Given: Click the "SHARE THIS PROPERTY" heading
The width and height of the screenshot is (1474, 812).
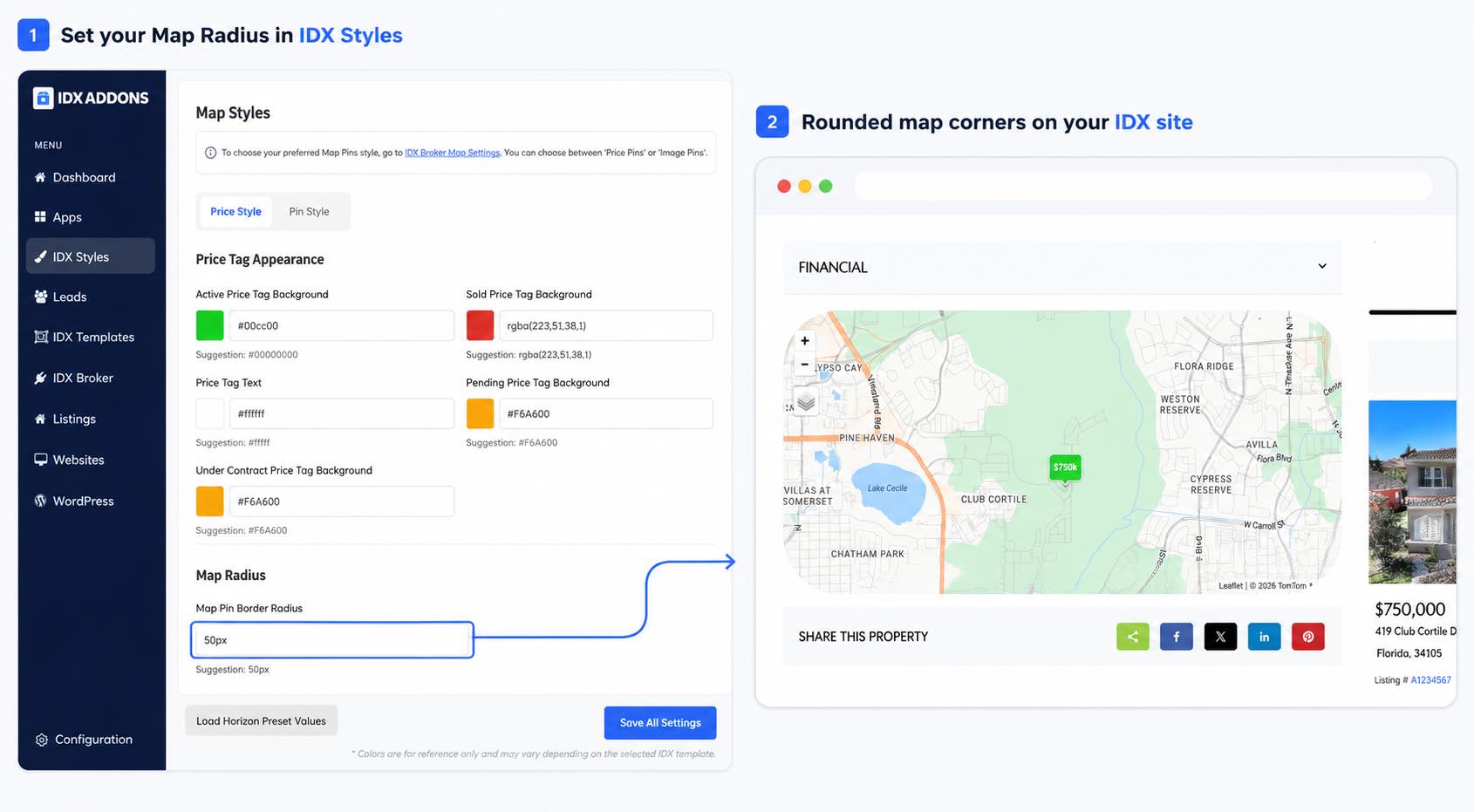Looking at the screenshot, I should coord(863,637).
